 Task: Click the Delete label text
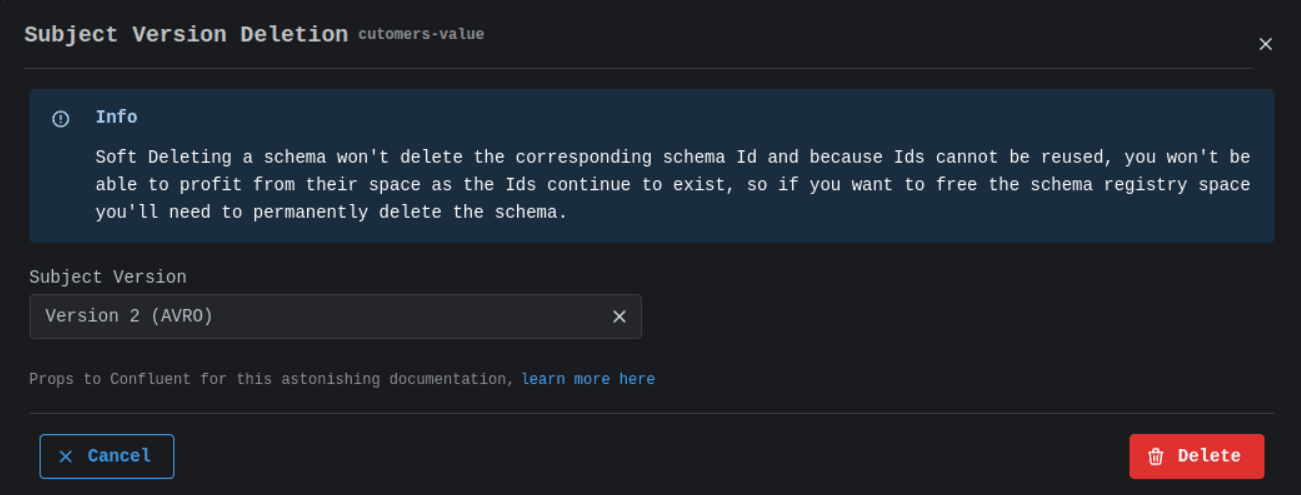pyautogui.click(x=1209, y=456)
